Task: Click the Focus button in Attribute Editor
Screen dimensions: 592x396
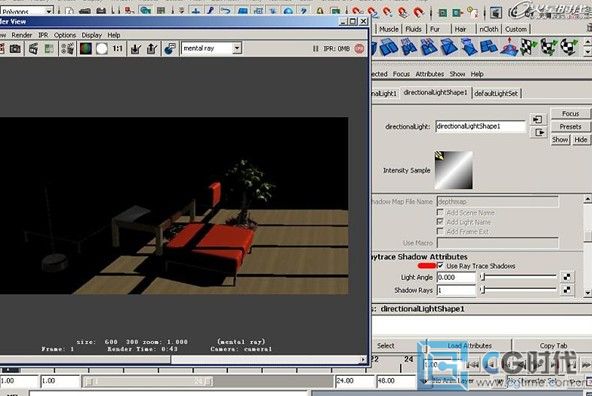Action: (x=570, y=114)
